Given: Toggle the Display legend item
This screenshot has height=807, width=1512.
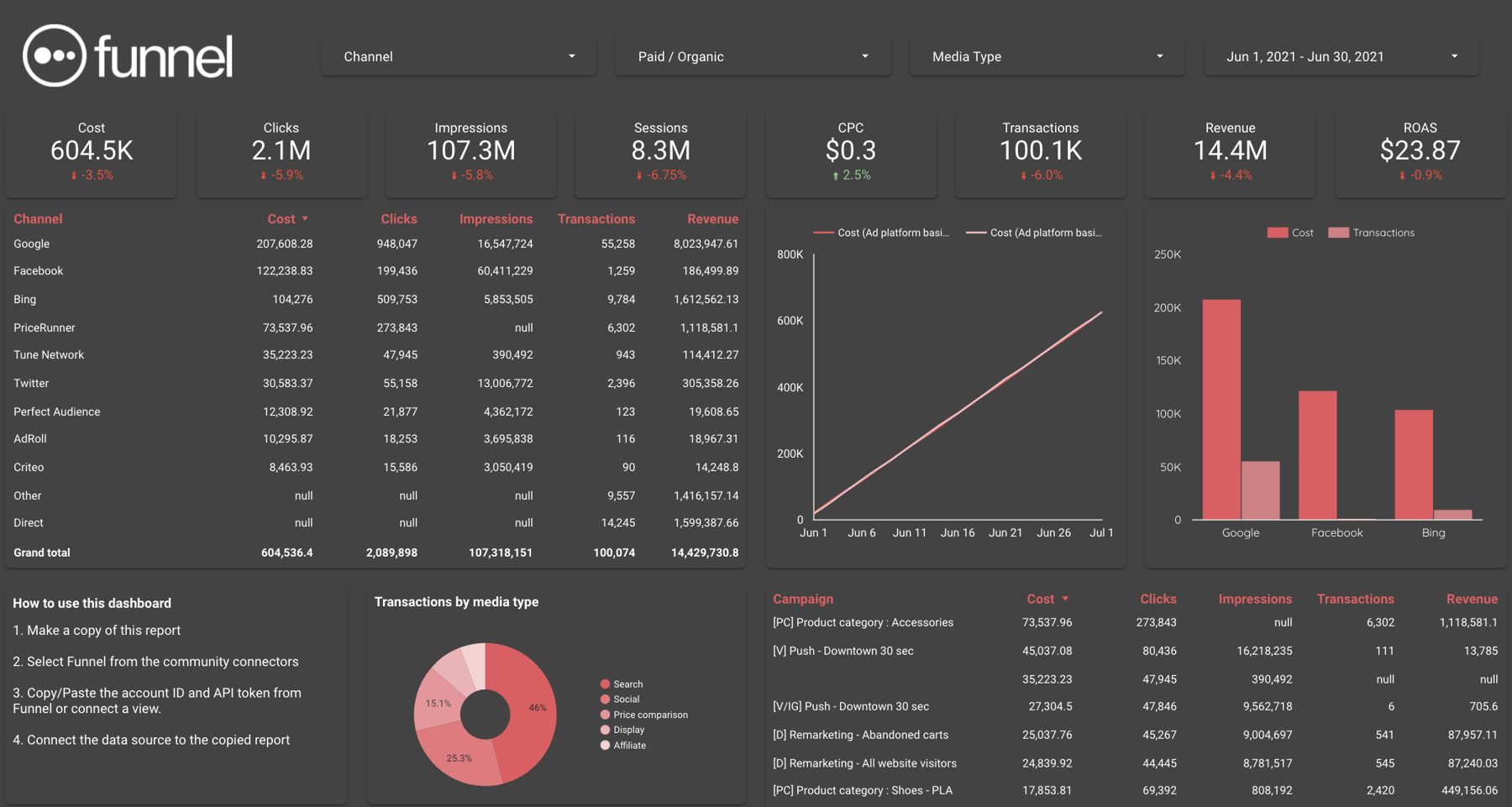Looking at the screenshot, I should [x=622, y=730].
